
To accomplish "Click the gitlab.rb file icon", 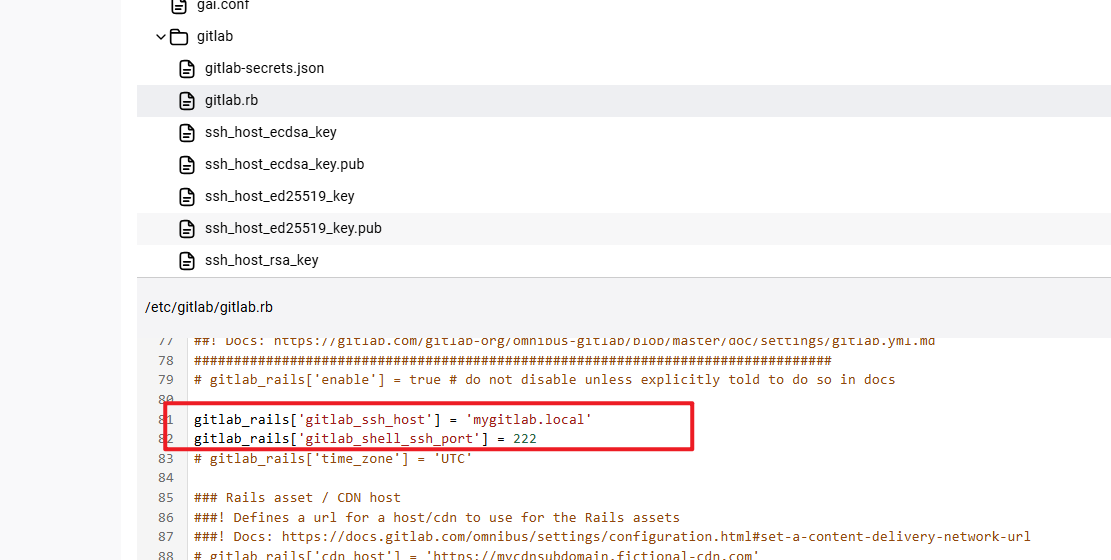I will pos(186,101).
